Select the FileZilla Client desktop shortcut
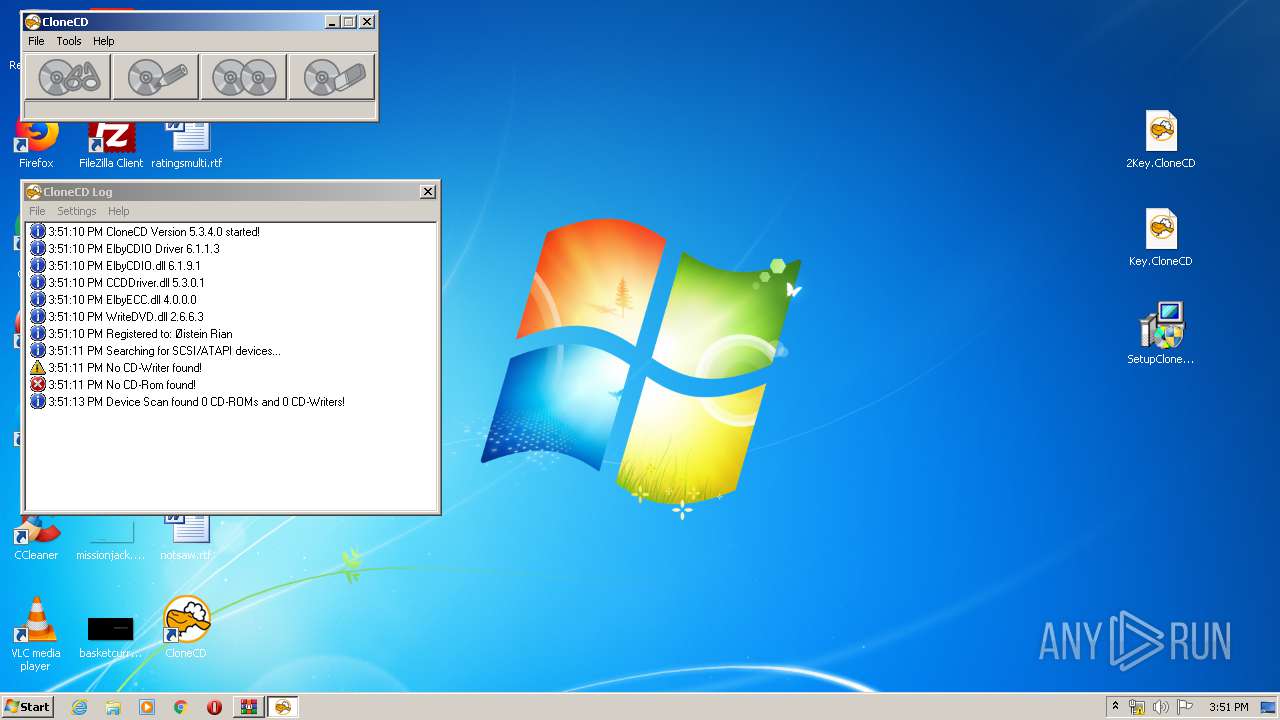This screenshot has height=720, width=1280. pyautogui.click(x=111, y=145)
